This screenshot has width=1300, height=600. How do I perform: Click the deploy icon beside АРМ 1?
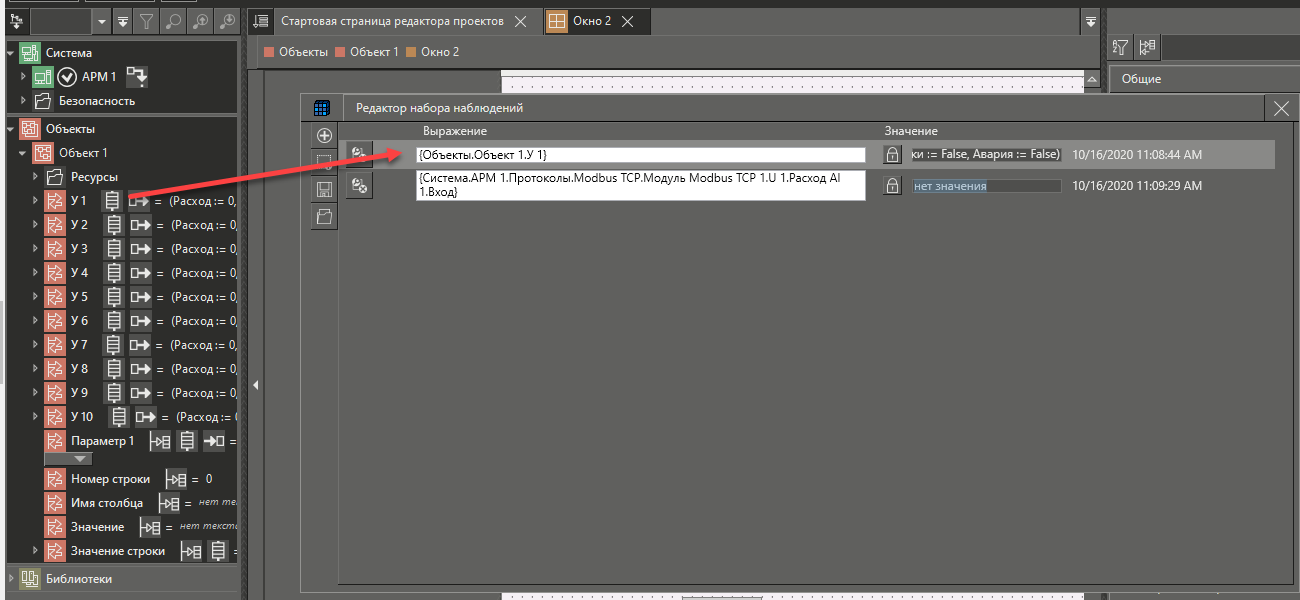click(136, 76)
